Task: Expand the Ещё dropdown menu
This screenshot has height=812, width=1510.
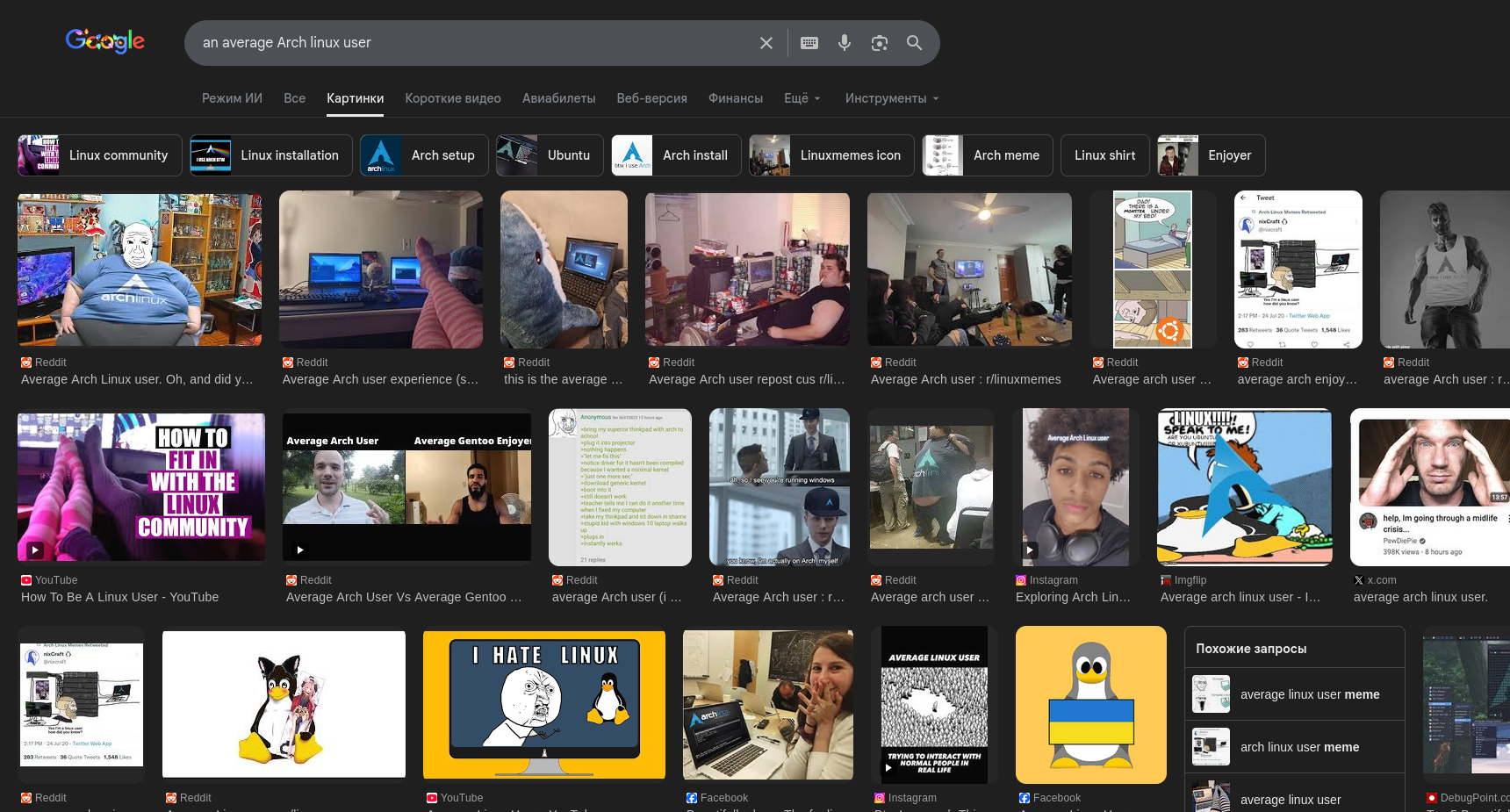Action: pos(802,98)
